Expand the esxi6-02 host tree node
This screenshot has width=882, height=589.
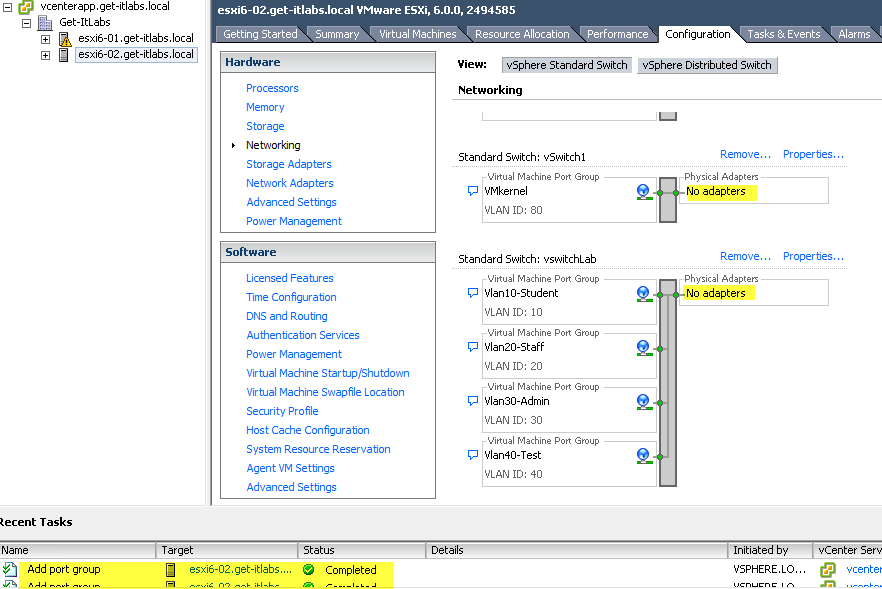45,55
